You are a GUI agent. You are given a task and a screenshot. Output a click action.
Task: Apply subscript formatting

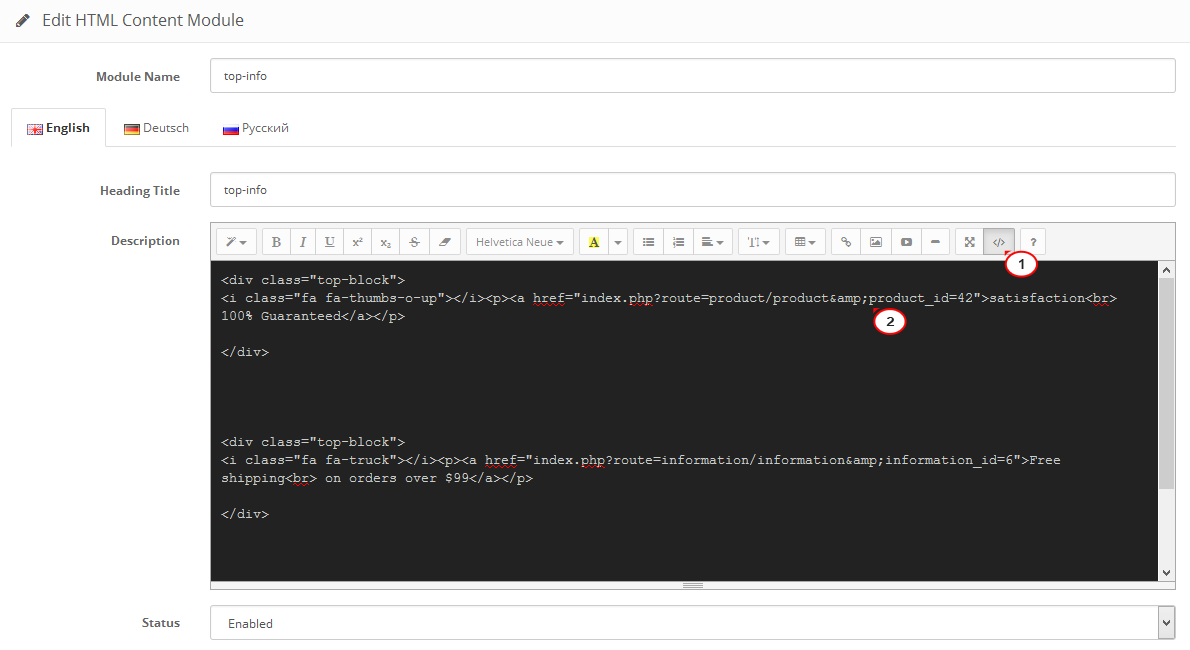click(x=385, y=241)
